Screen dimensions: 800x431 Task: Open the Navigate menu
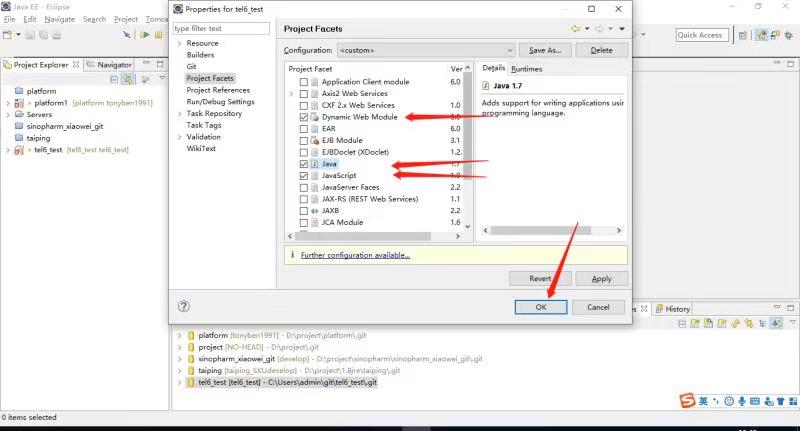(x=60, y=19)
